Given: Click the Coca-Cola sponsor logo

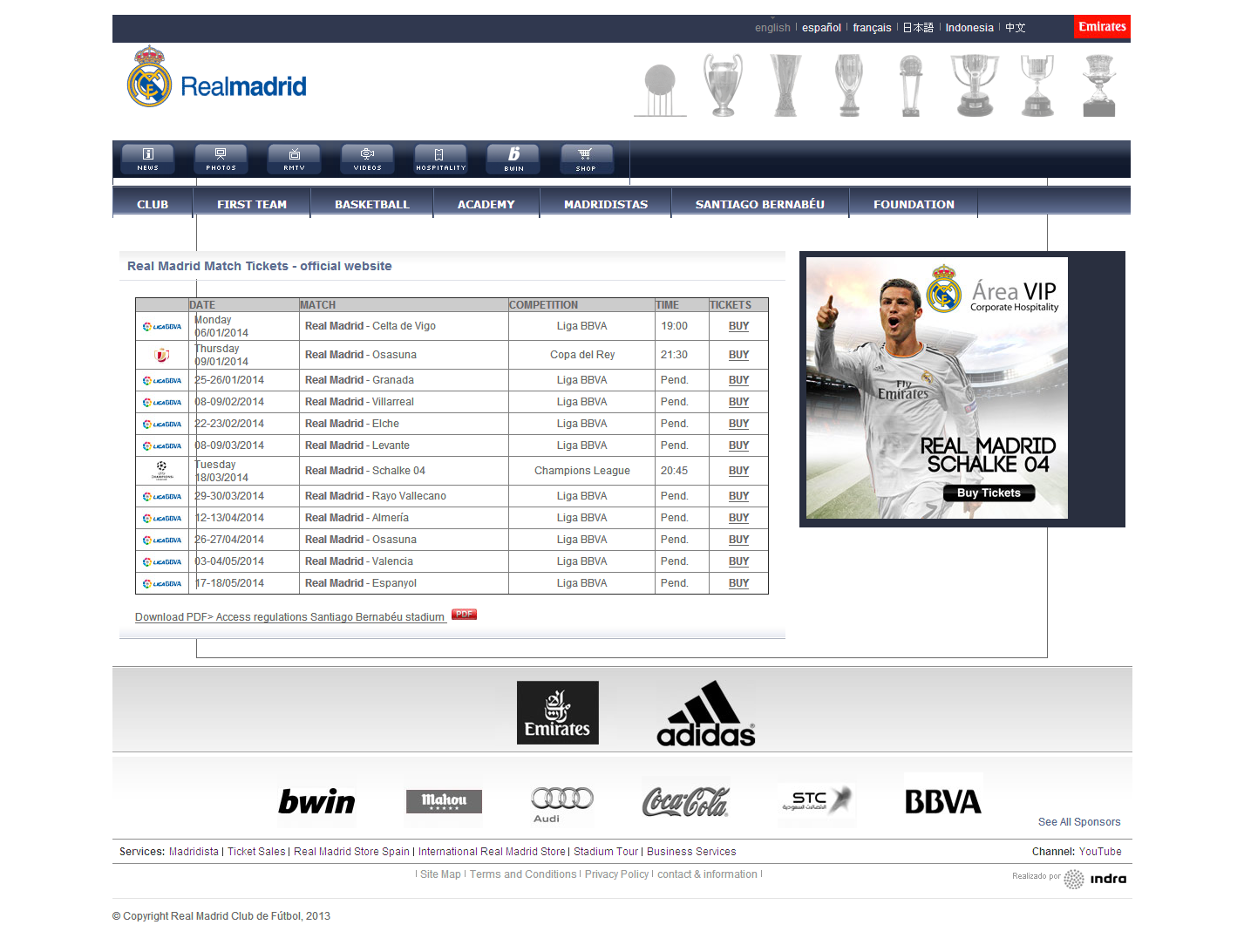Looking at the screenshot, I should [x=685, y=801].
